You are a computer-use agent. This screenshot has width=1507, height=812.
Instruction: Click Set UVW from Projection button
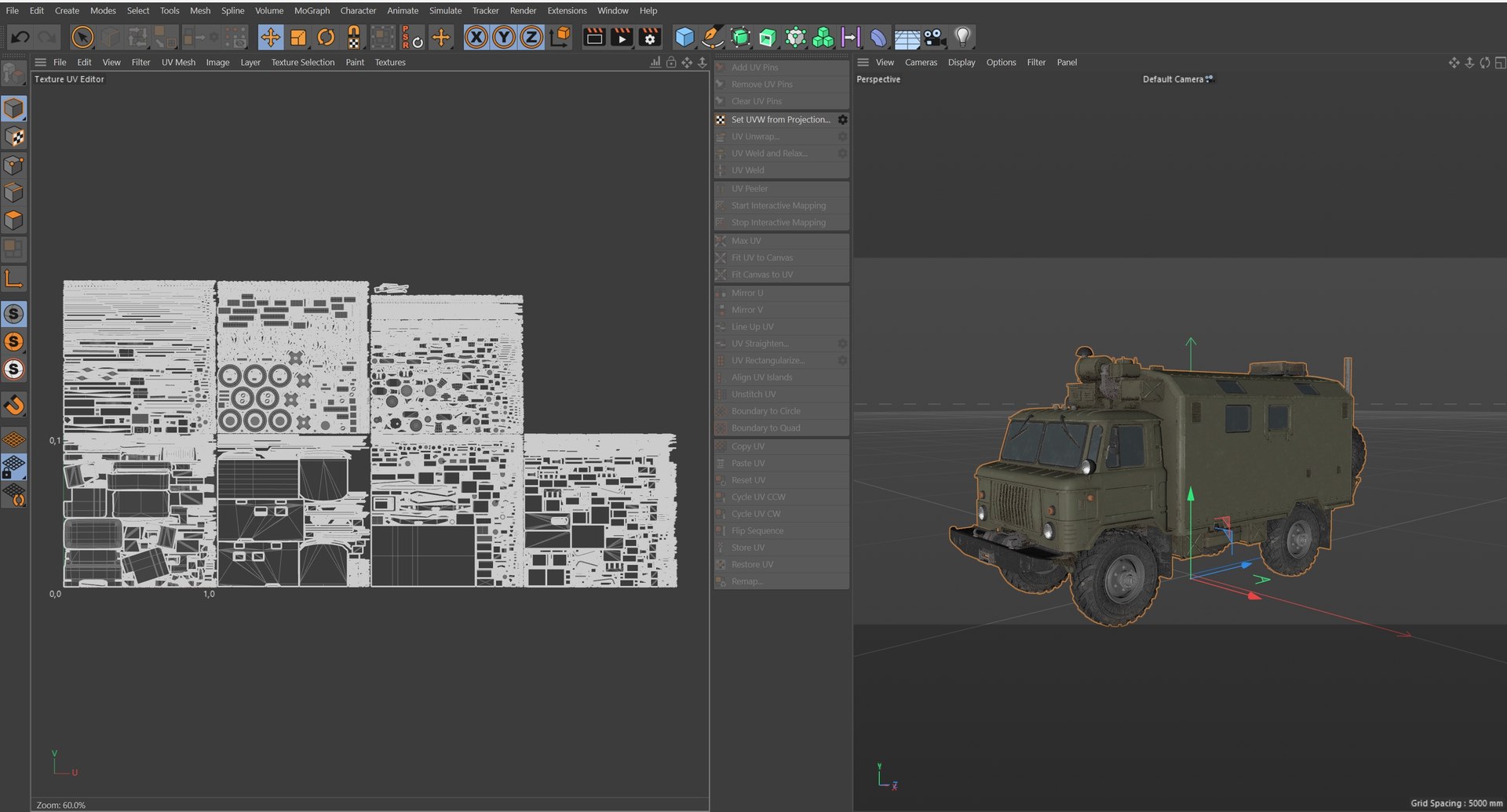point(773,119)
